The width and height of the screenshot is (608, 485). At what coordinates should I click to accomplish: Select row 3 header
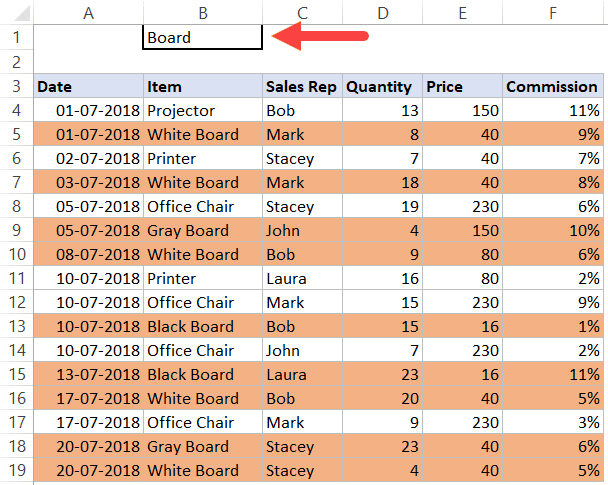(x=16, y=86)
